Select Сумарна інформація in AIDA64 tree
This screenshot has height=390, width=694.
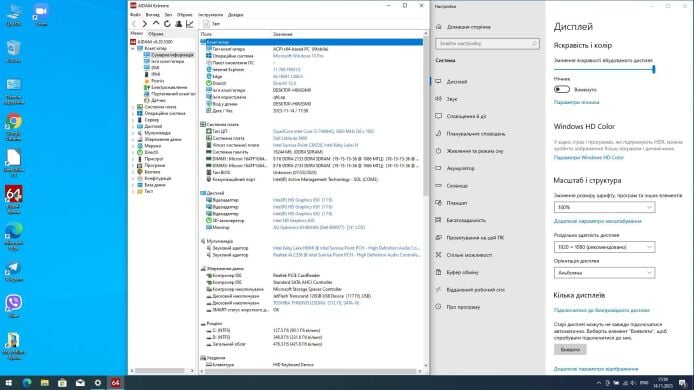[169, 55]
